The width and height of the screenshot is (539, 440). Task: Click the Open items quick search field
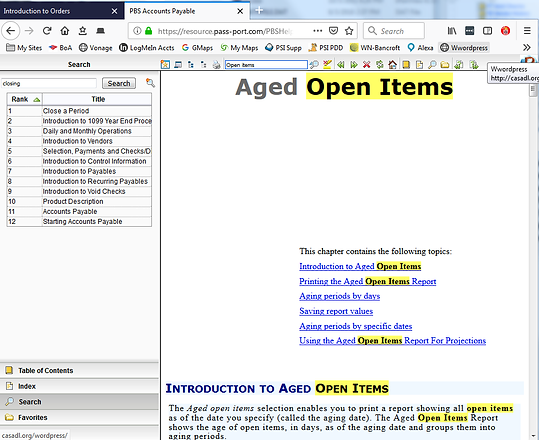266,65
